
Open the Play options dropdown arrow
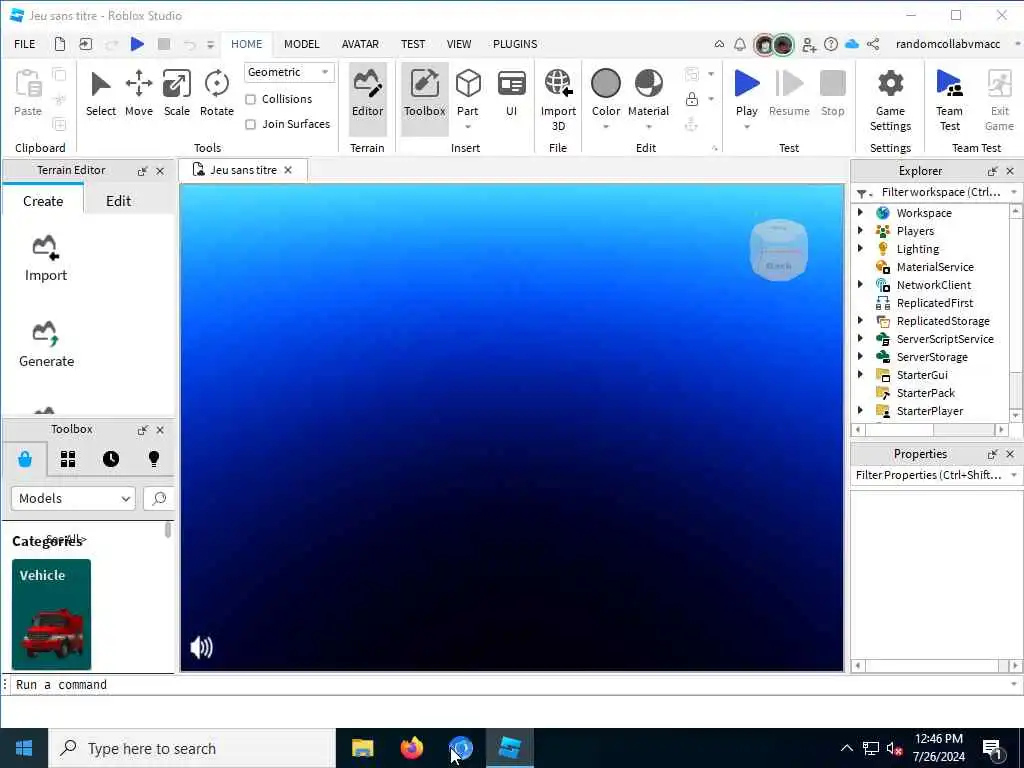point(746,127)
